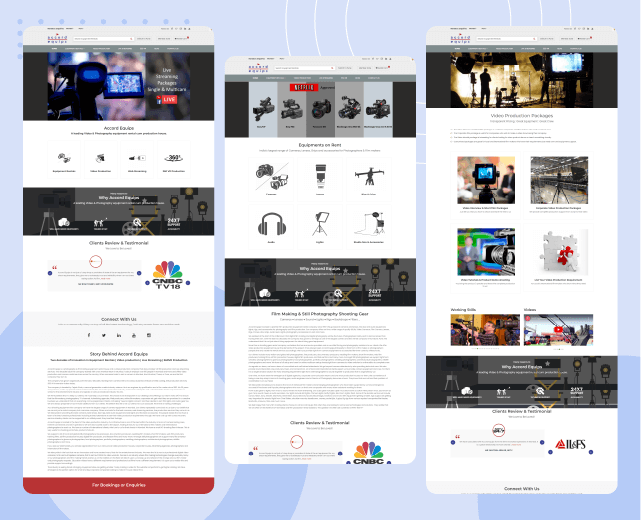Open the Video Production service icon card
This screenshot has height=520, width=641.
pyautogui.click(x=101, y=159)
